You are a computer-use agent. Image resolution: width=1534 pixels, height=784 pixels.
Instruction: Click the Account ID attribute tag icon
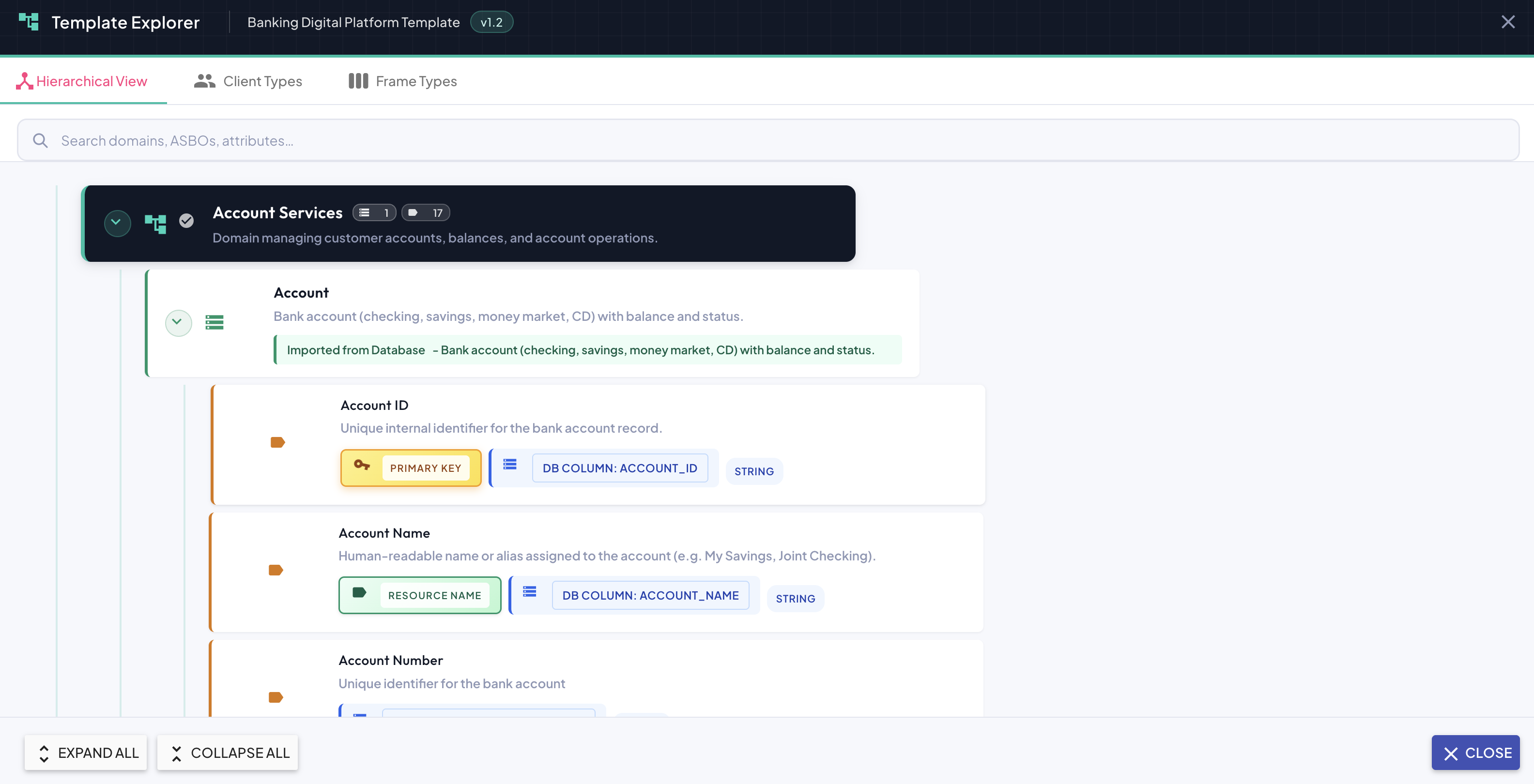point(277,442)
